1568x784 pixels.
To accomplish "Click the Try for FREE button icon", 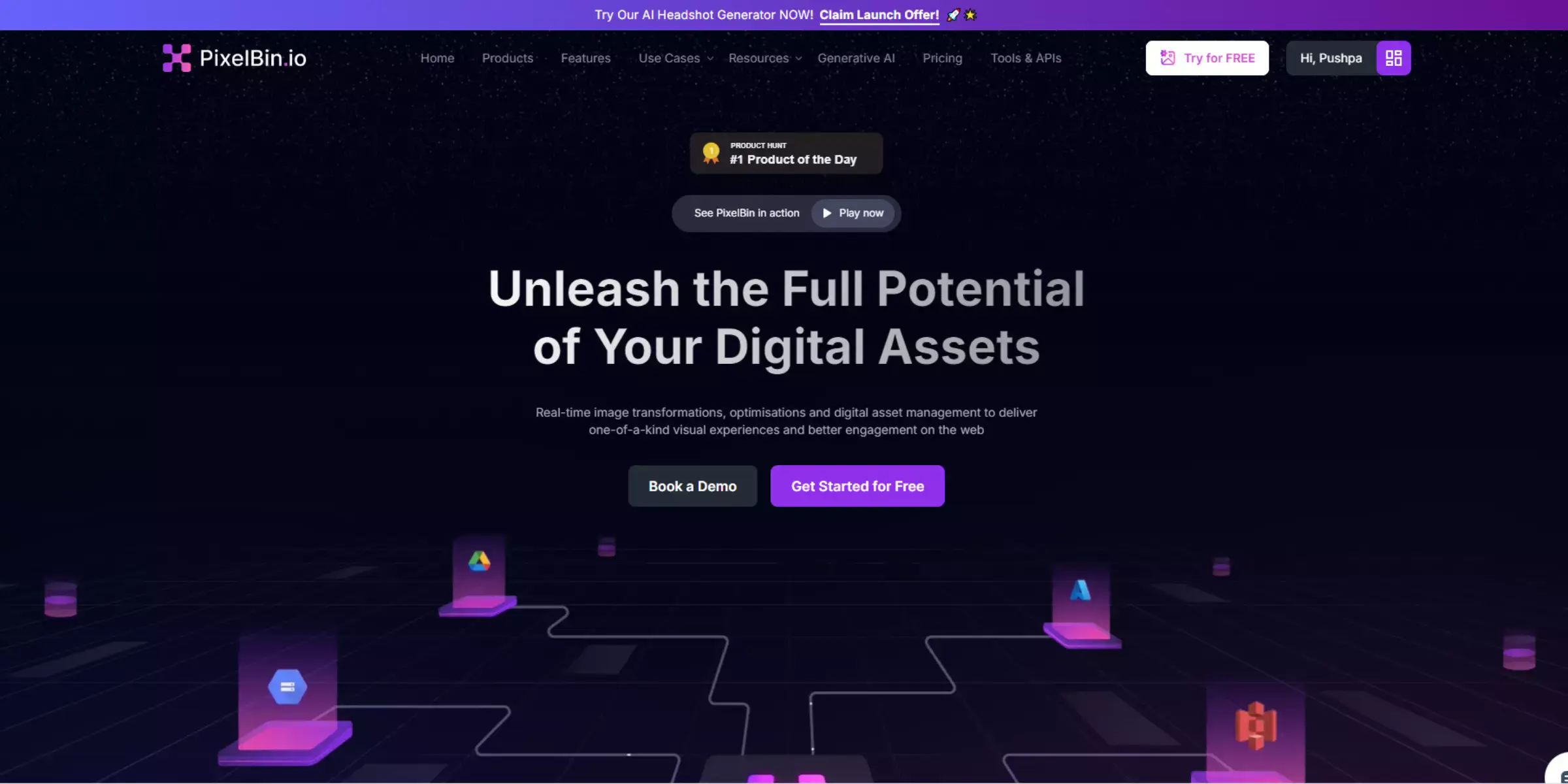I will (x=1168, y=57).
